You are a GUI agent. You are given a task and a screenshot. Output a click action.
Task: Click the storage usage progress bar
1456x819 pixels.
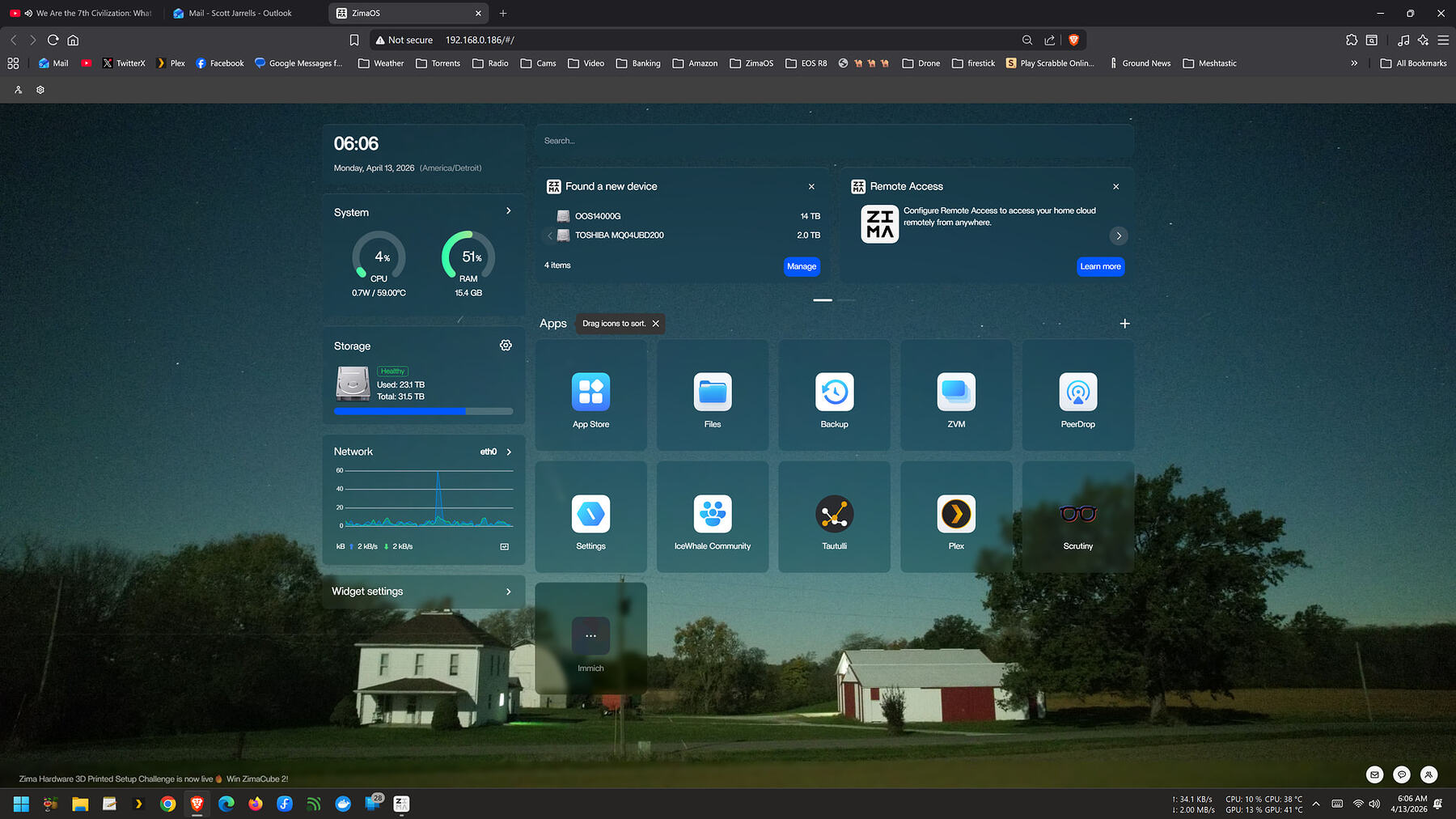click(423, 411)
